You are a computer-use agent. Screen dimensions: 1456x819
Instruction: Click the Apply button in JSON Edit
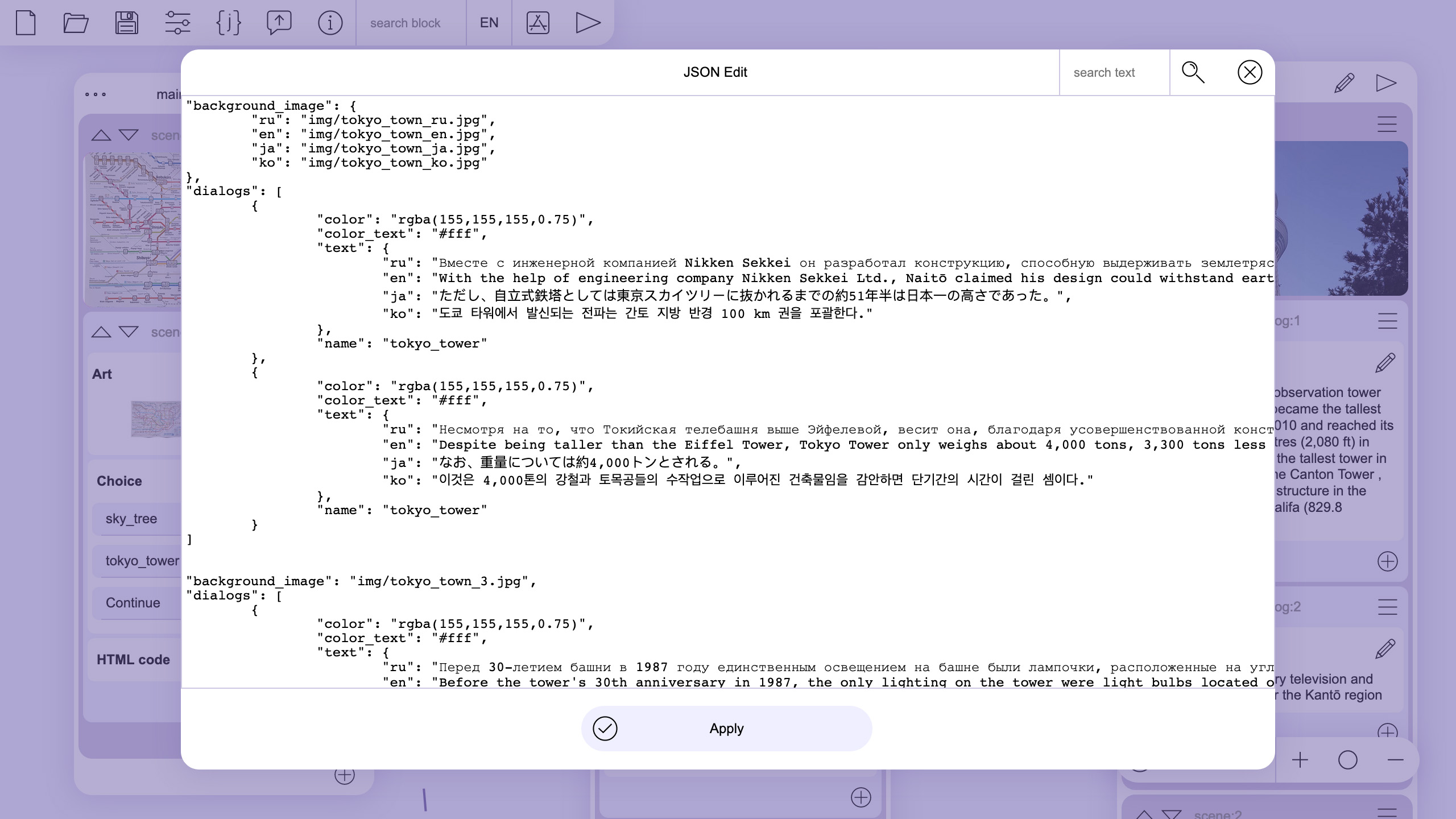click(727, 728)
